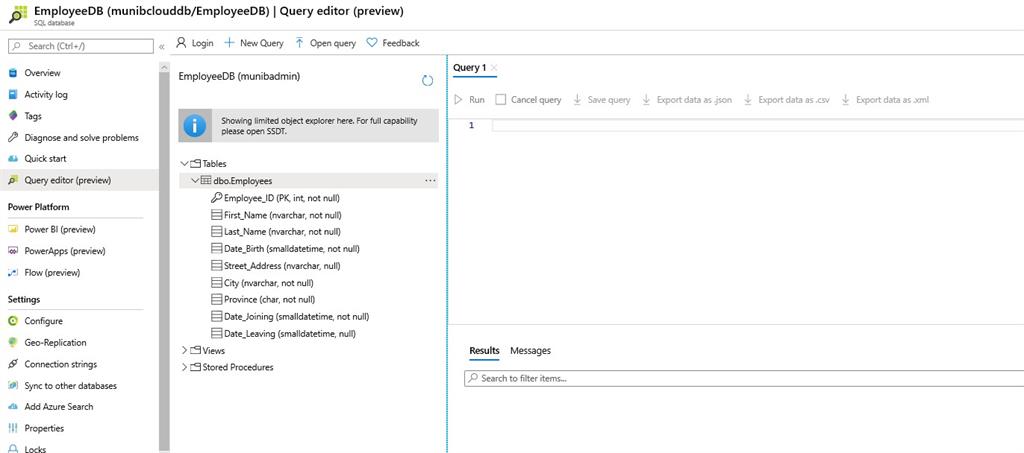
Task: Expand the Views folder
Action: [184, 351]
